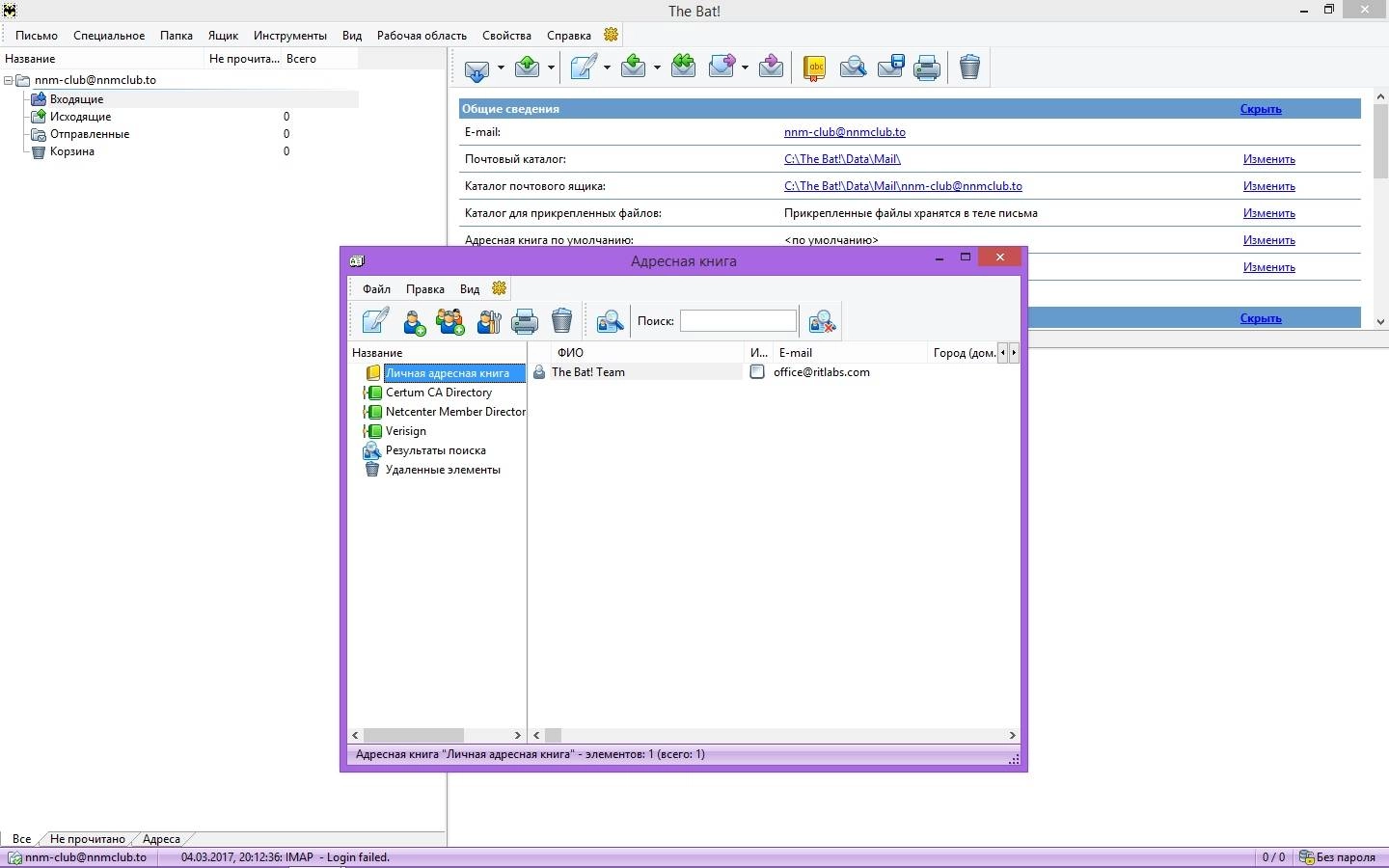Click the Send queued mail icon
Image resolution: width=1389 pixels, height=868 pixels.
click(x=528, y=67)
